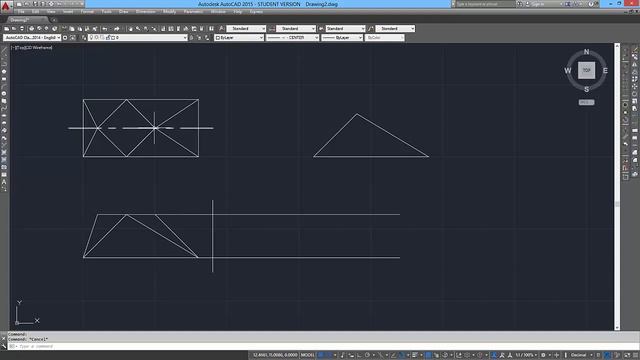Open the CENTER linetype dropdown
The image size is (640, 360).
[x=293, y=38]
